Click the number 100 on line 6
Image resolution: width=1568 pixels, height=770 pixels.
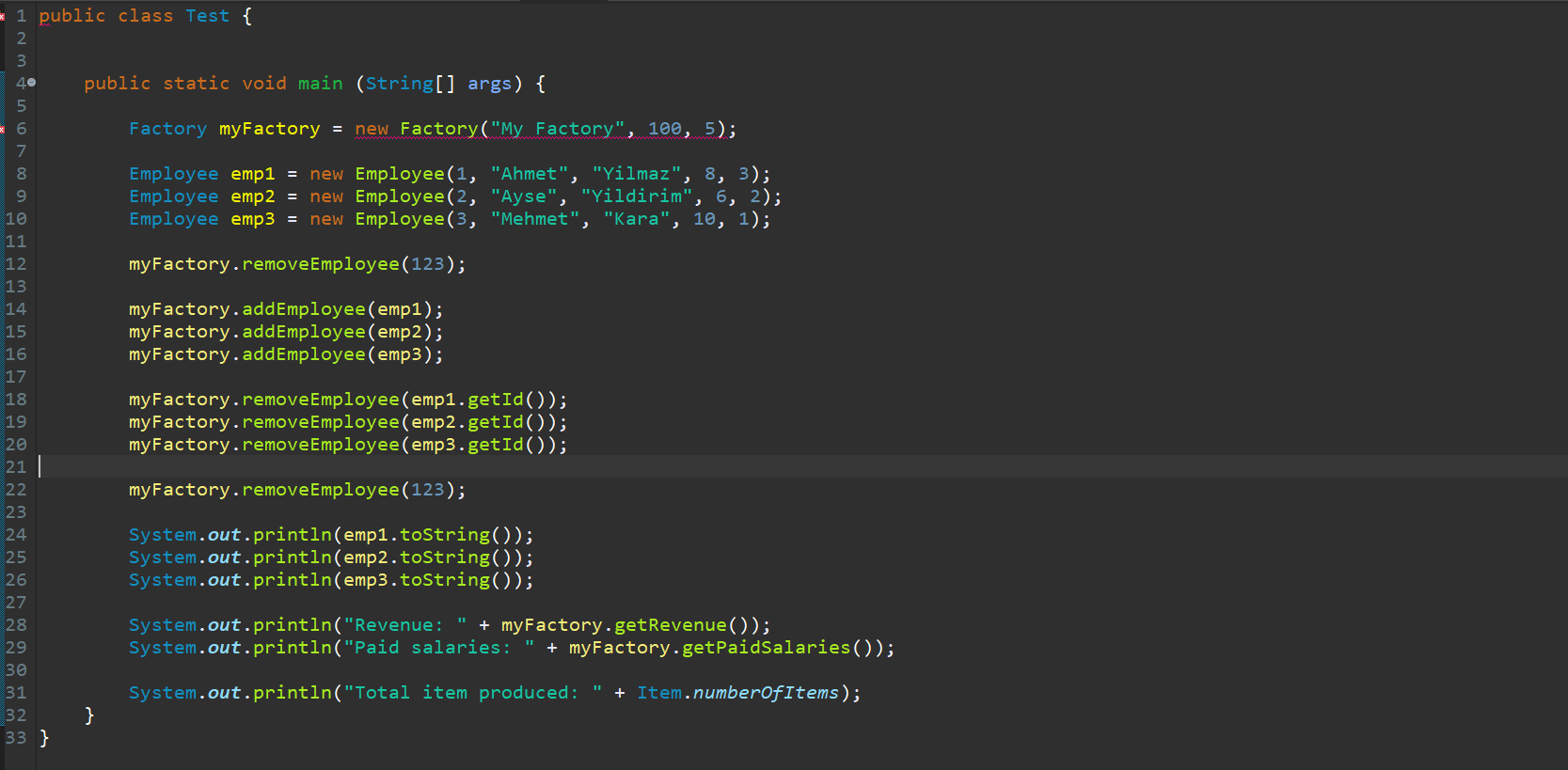click(x=665, y=129)
